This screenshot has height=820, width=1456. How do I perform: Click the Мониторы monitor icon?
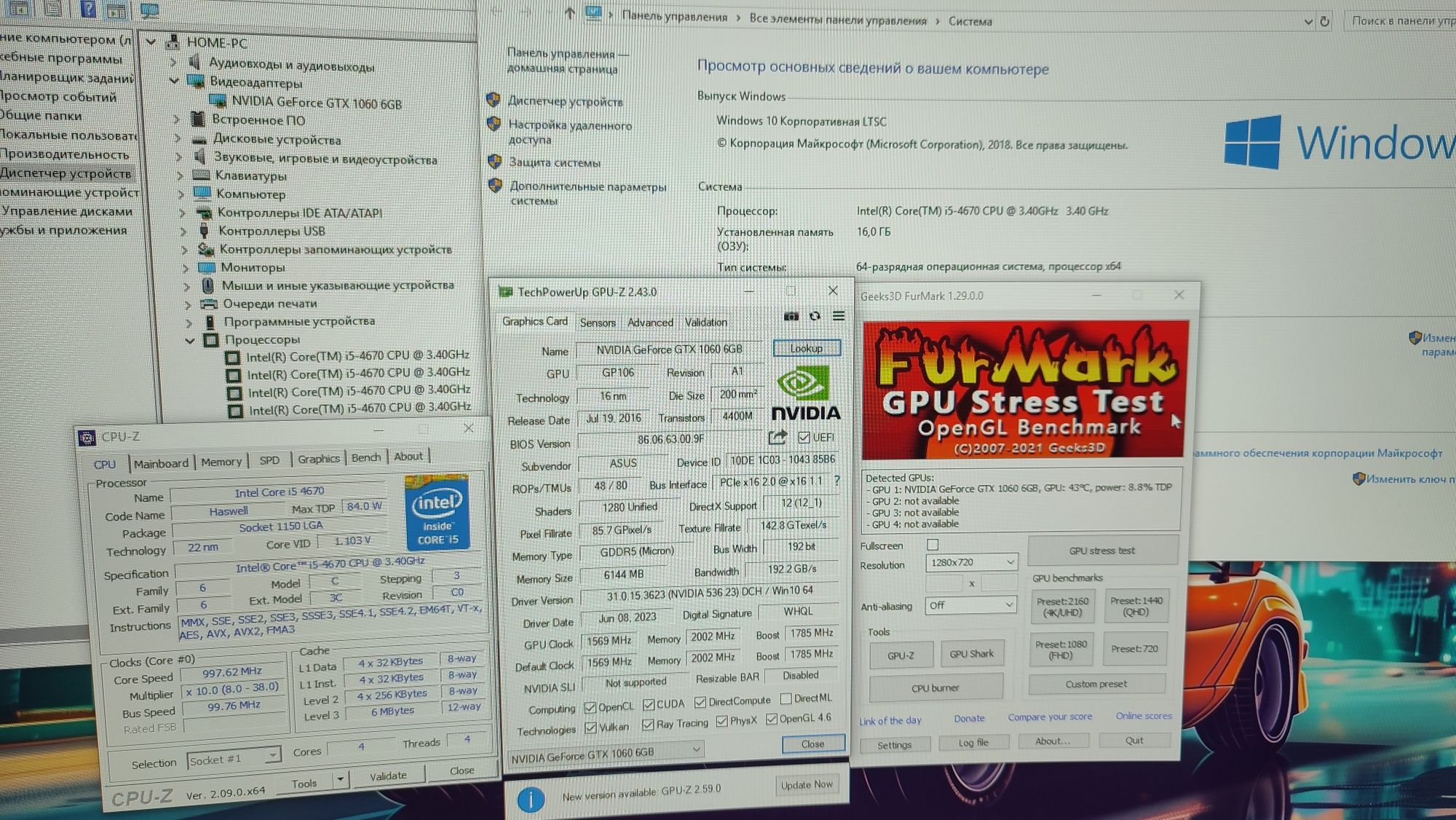[207, 267]
